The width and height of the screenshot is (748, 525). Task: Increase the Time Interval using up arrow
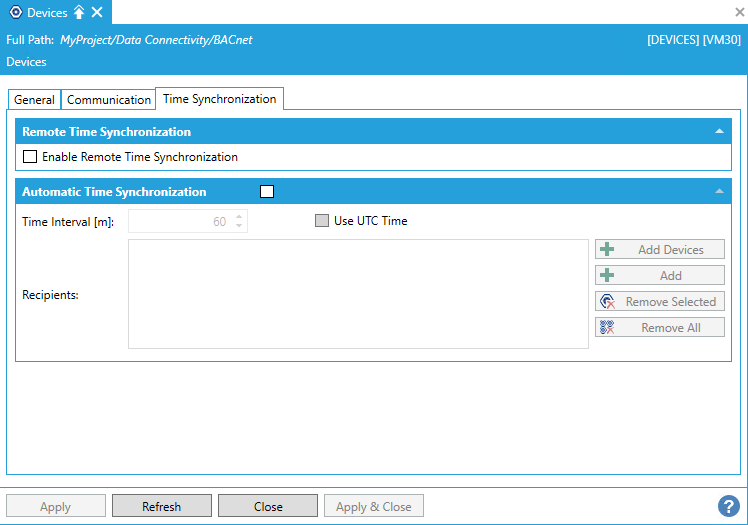click(239, 217)
